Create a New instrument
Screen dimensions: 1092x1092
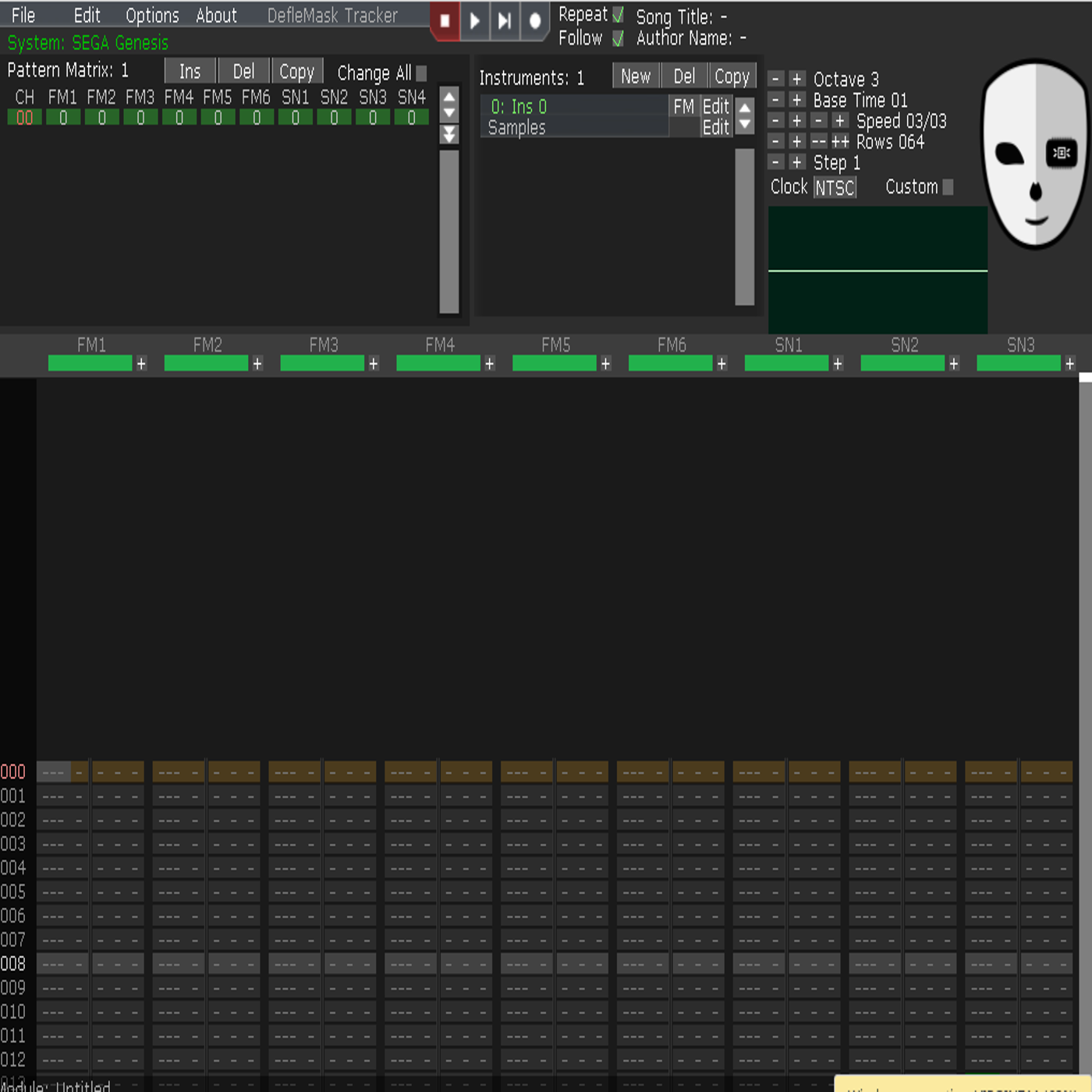pos(636,76)
